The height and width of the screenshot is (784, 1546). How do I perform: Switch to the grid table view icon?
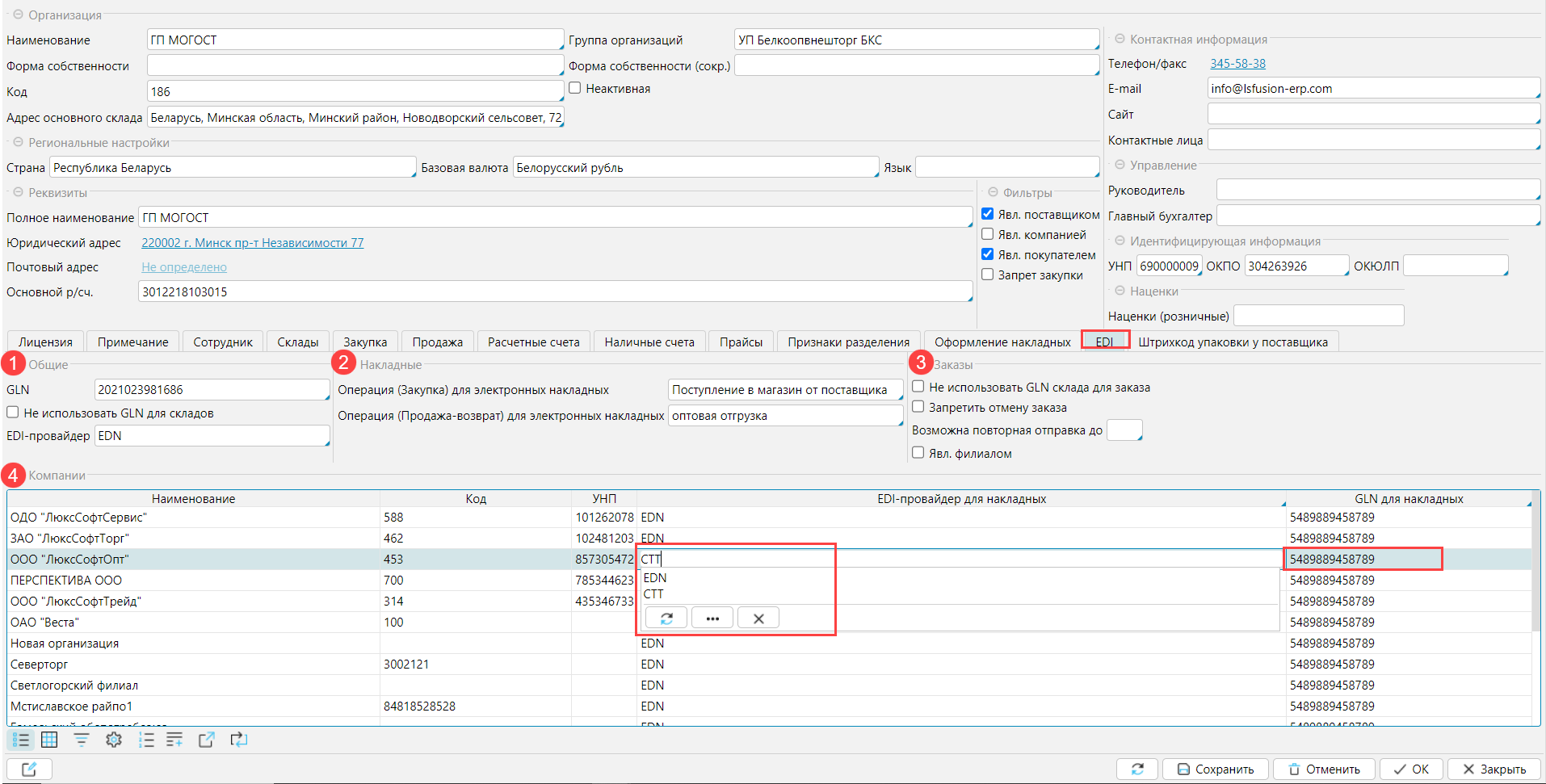pos(49,740)
